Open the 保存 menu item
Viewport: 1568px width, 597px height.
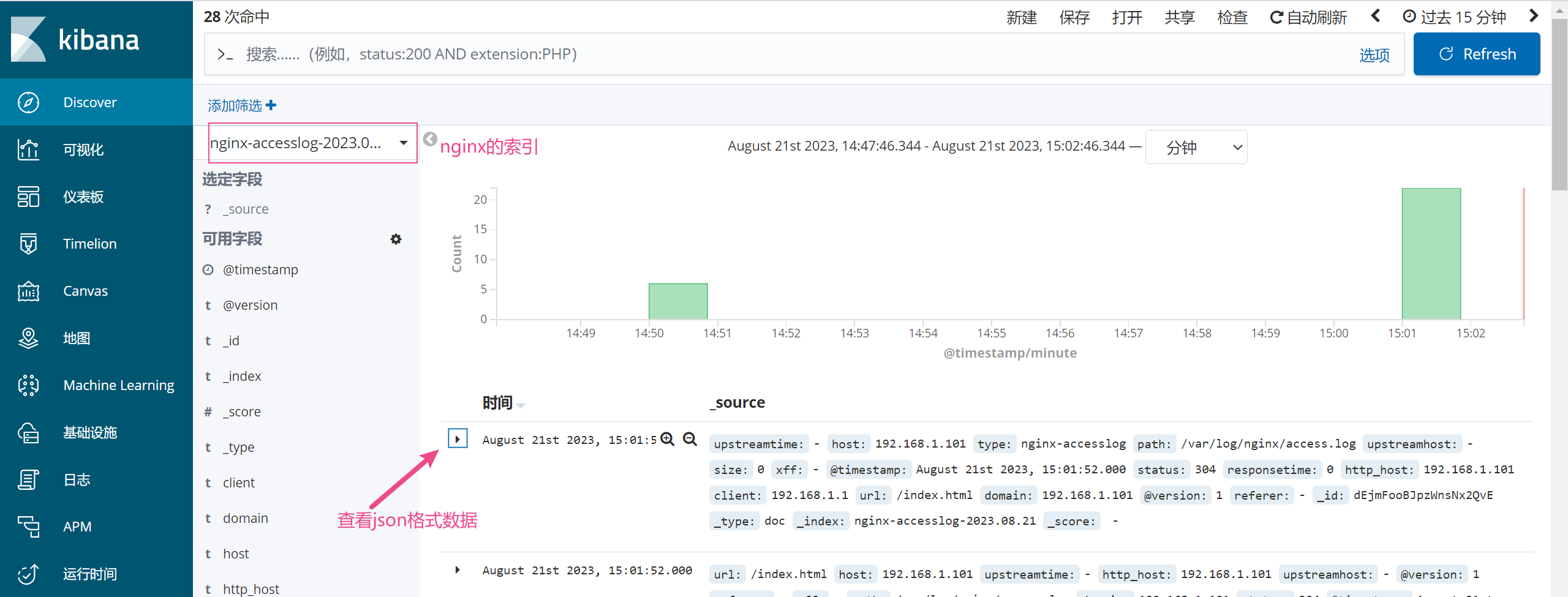pyautogui.click(x=1074, y=17)
